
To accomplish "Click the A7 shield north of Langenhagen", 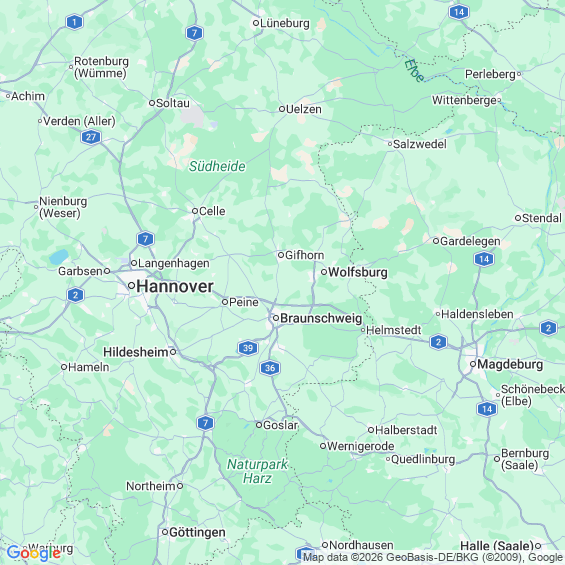I will (x=146, y=239).
